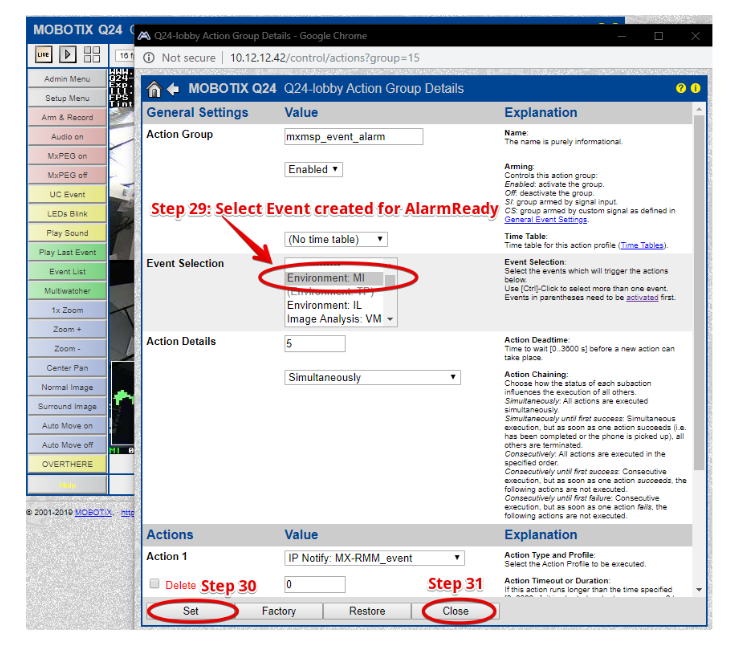This screenshot has width=729, height=659.
Task: Click the Action Group name field
Action: tap(354, 137)
